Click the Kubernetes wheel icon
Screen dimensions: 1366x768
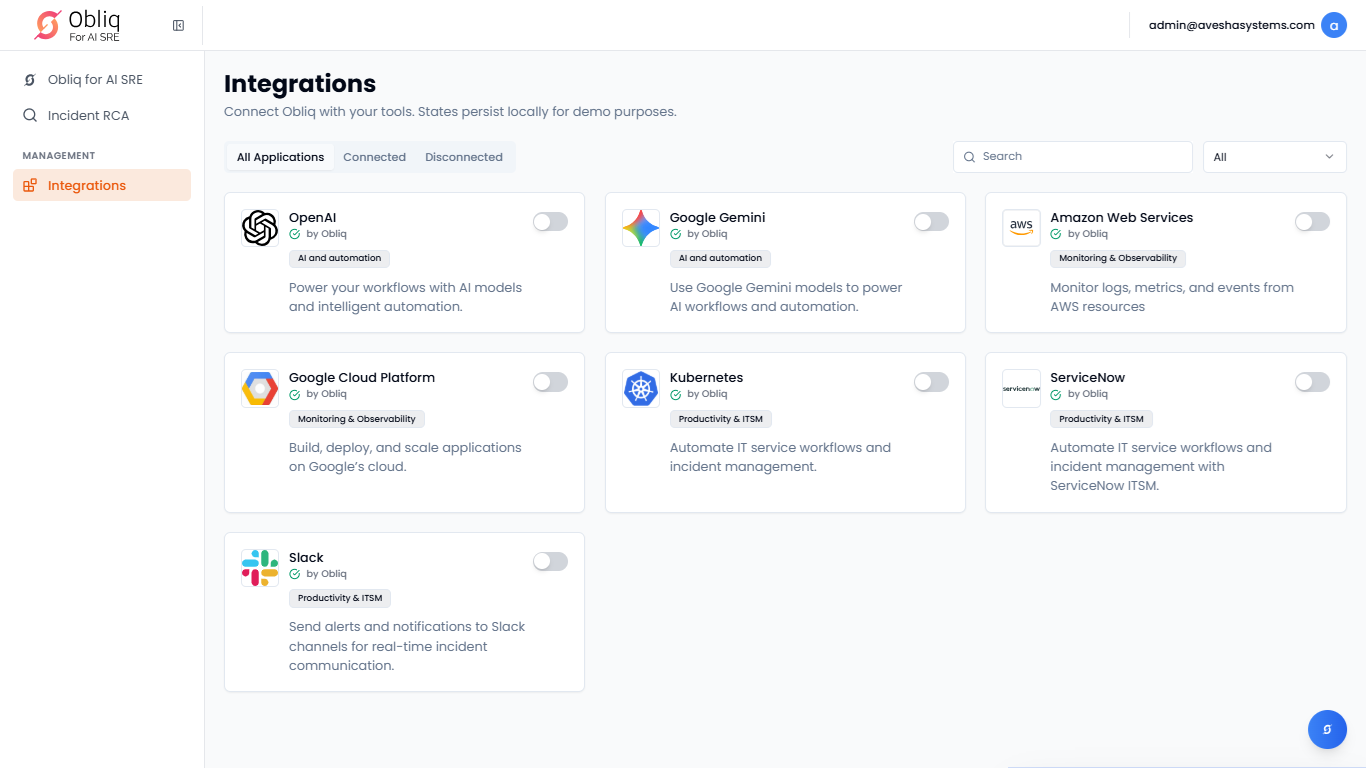click(x=641, y=388)
